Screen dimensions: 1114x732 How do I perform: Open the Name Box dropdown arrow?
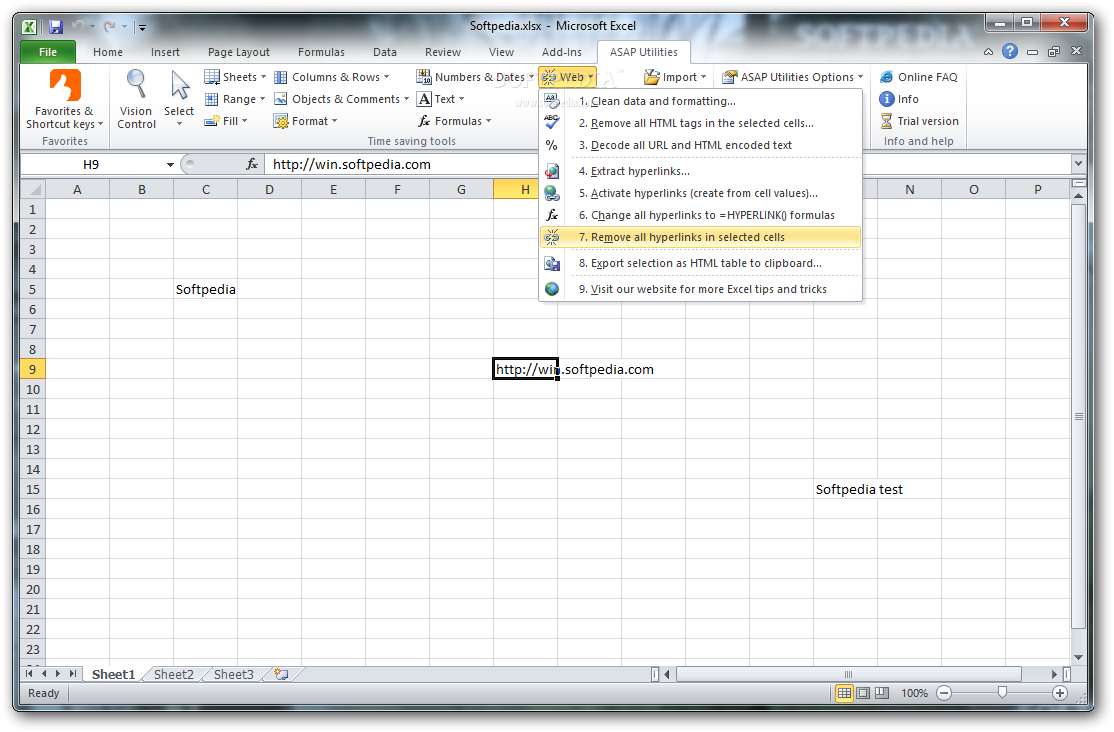[x=171, y=164]
